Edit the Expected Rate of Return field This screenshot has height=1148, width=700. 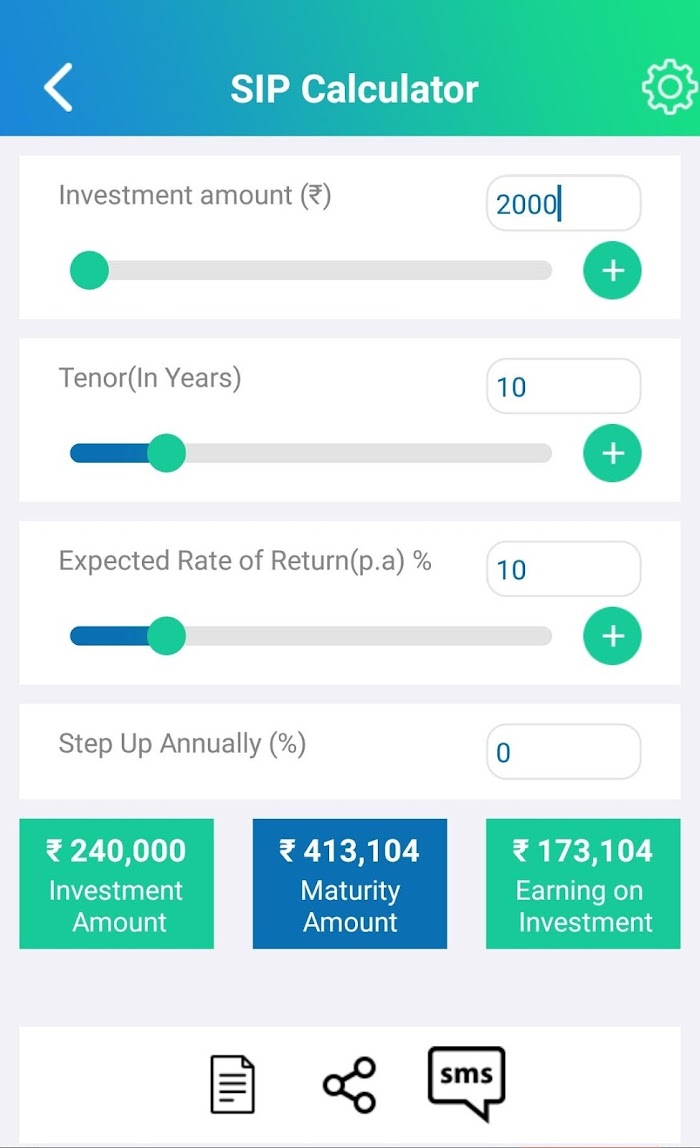(563, 569)
